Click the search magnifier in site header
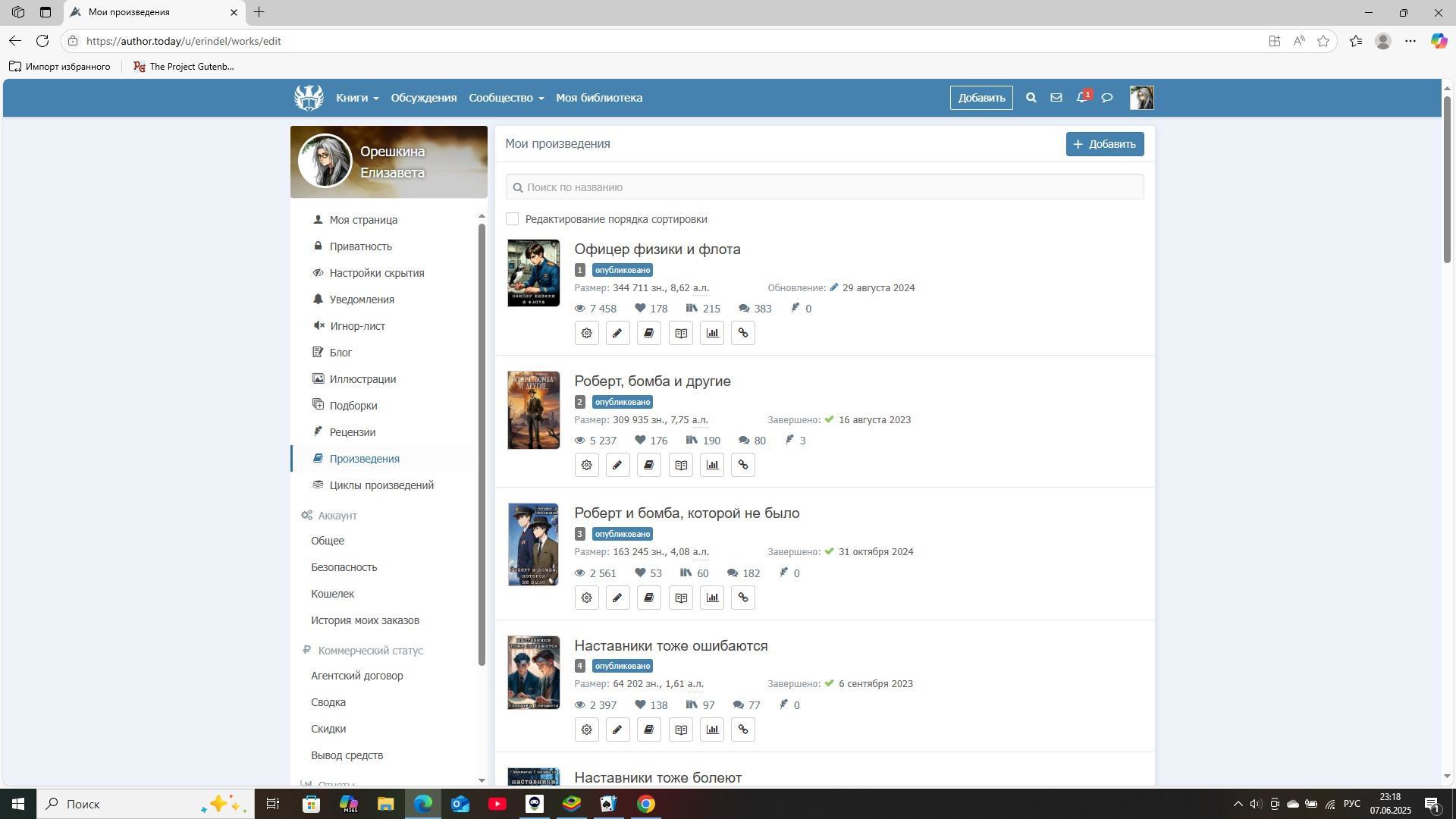This screenshot has height=819, width=1456. tap(1031, 98)
